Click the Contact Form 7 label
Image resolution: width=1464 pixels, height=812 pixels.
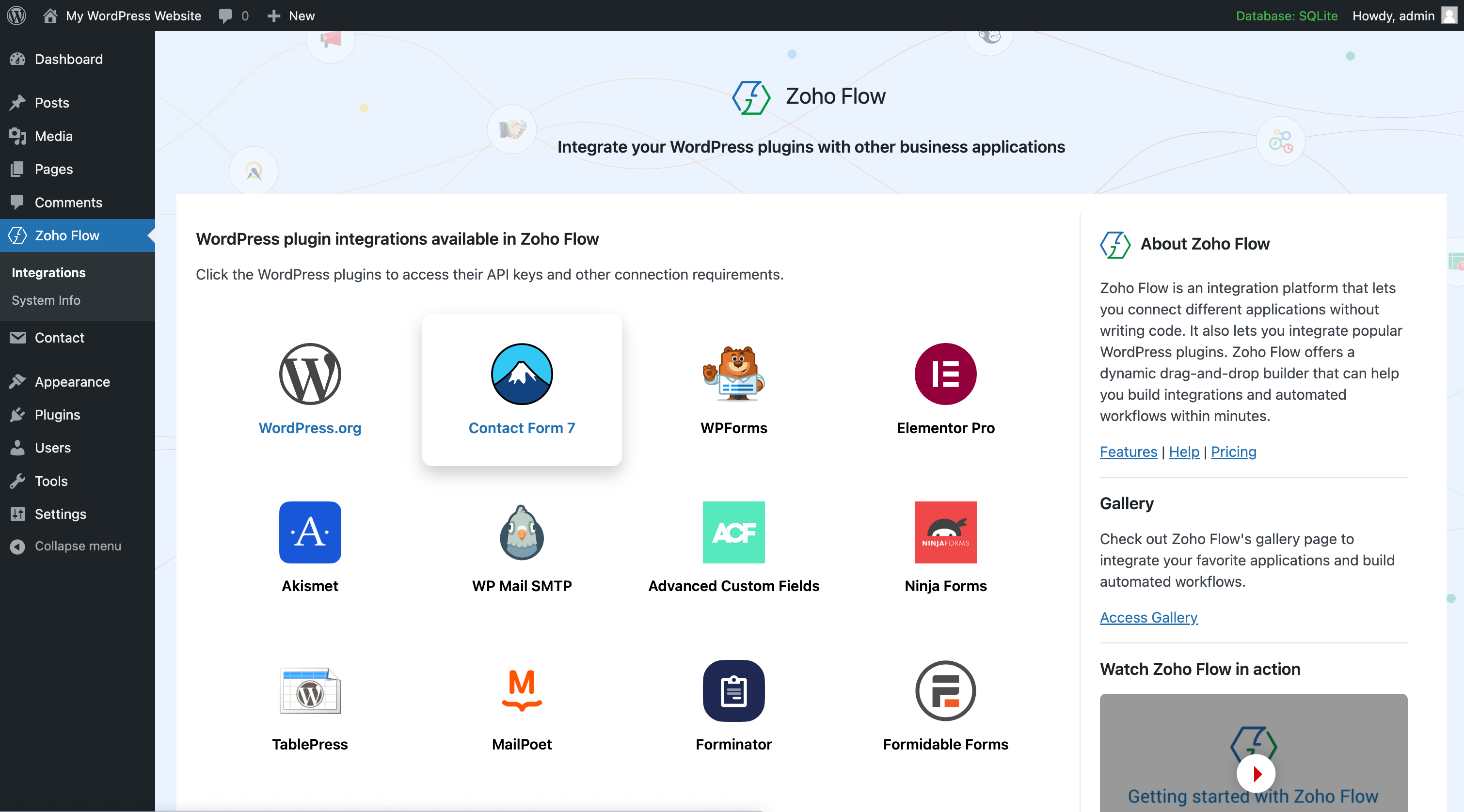[522, 428]
